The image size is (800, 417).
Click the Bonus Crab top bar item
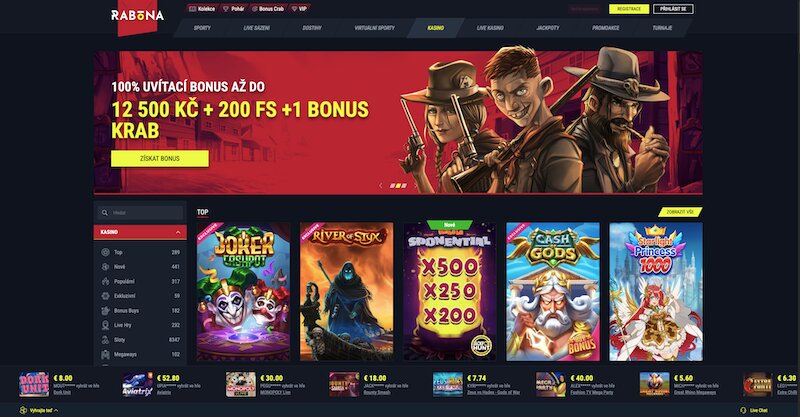[x=268, y=9]
